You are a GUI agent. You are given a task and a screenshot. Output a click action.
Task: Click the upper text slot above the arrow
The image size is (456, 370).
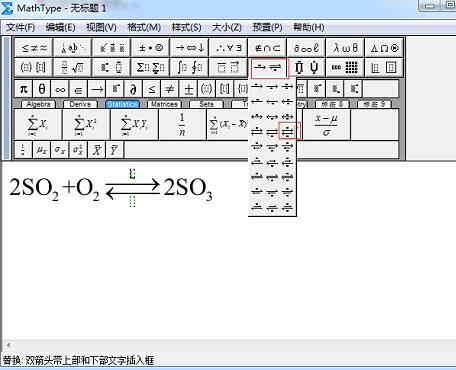pyautogui.click(x=132, y=174)
